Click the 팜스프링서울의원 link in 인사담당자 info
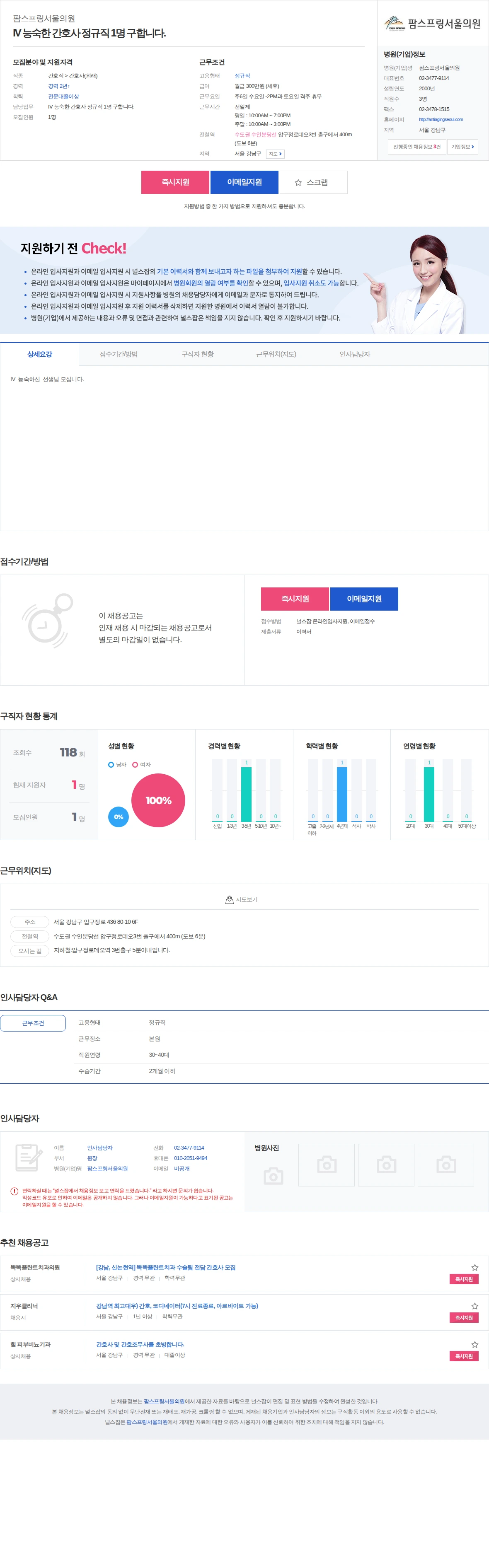 click(107, 1168)
